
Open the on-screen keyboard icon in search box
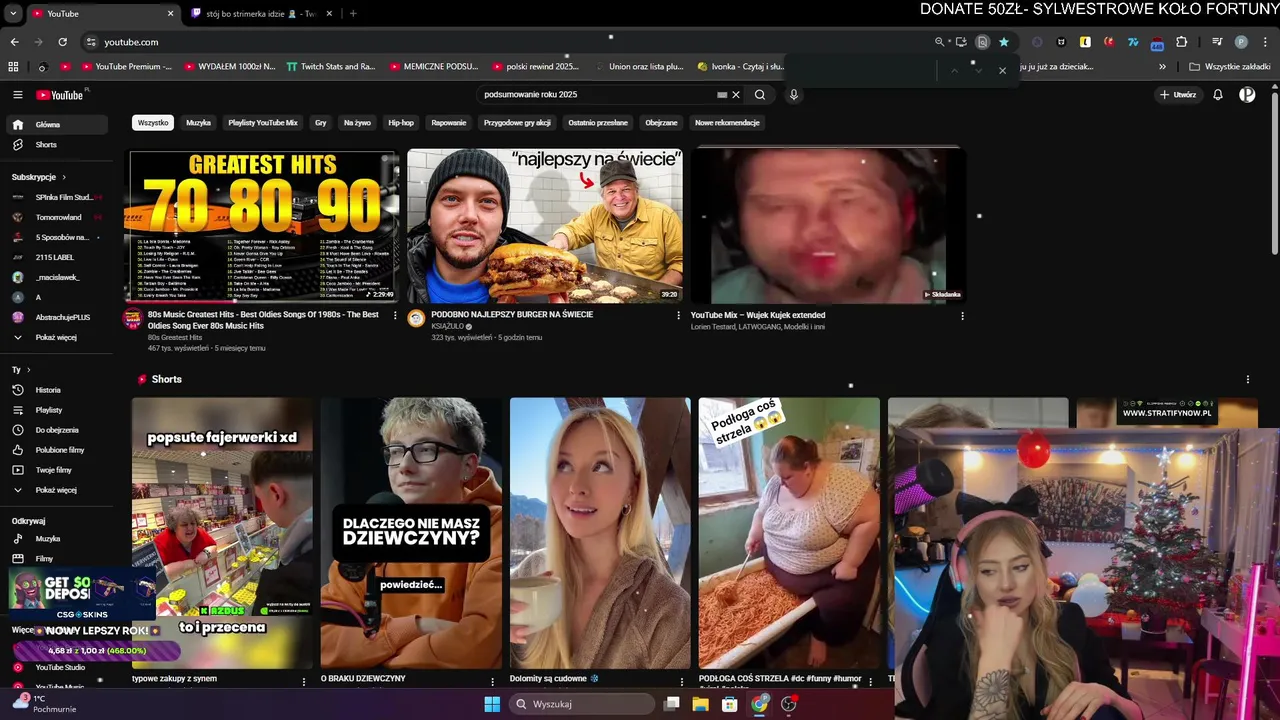[x=722, y=95]
